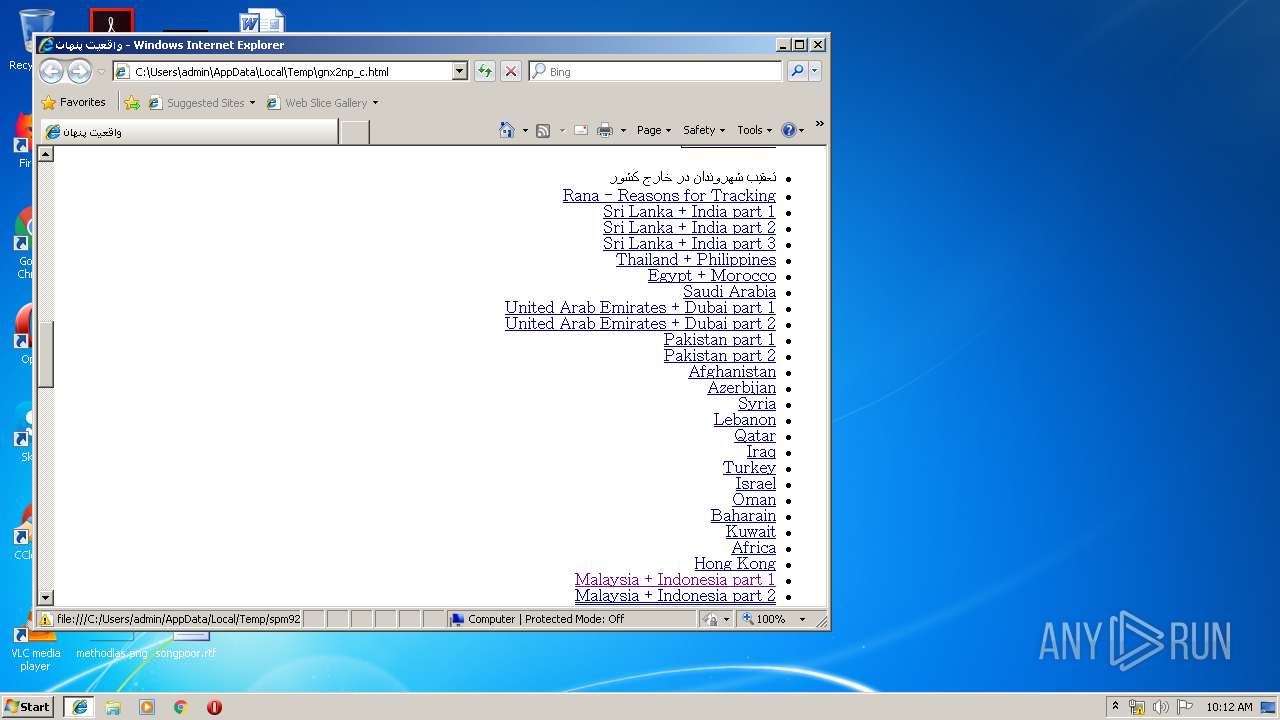Expand the zoom level dropdown arrow
Image resolution: width=1280 pixels, height=720 pixels.
[802, 619]
